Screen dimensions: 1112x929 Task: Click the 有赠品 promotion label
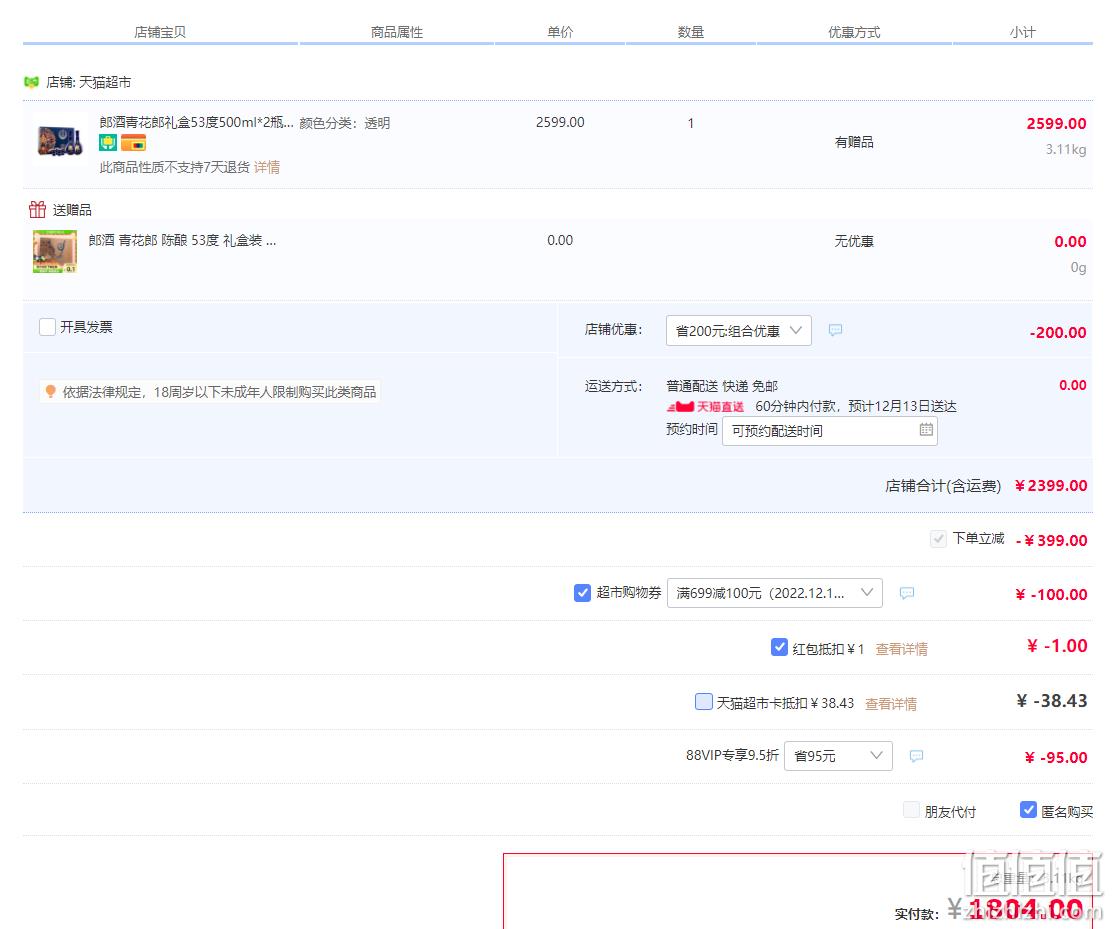point(854,142)
